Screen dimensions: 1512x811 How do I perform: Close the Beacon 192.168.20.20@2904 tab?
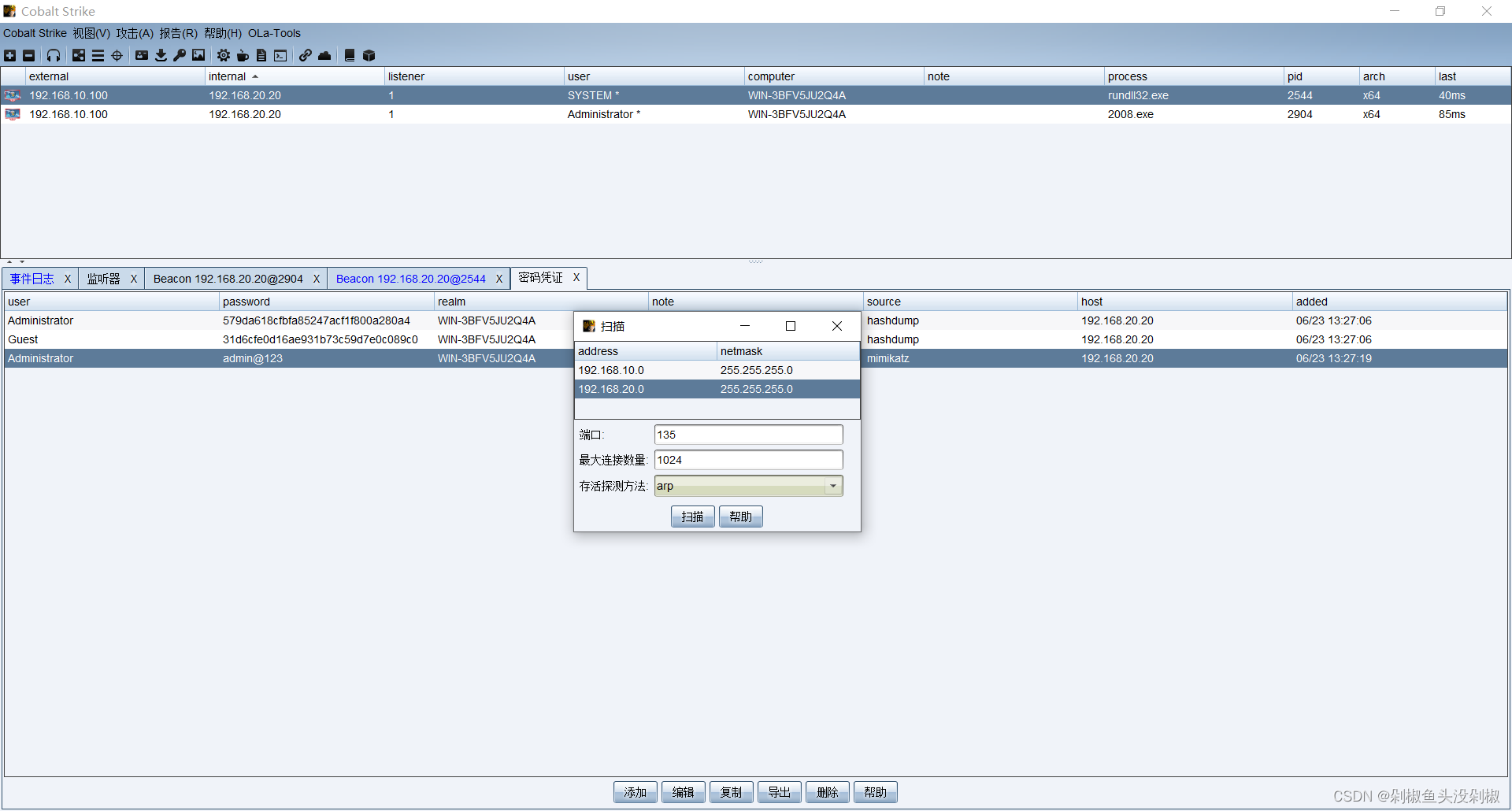[x=317, y=279]
